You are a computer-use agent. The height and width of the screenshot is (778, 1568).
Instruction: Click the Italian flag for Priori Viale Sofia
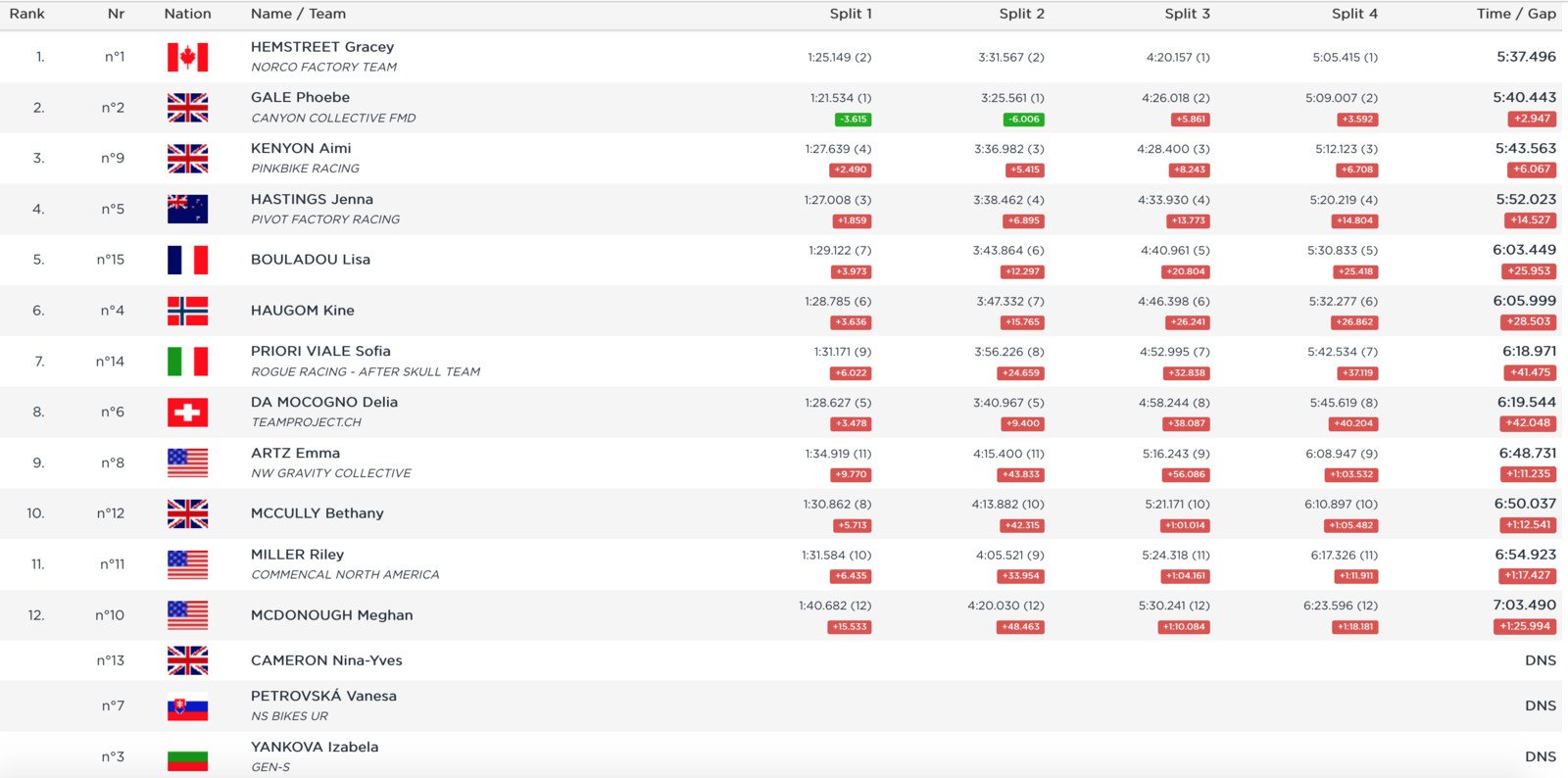pos(187,362)
